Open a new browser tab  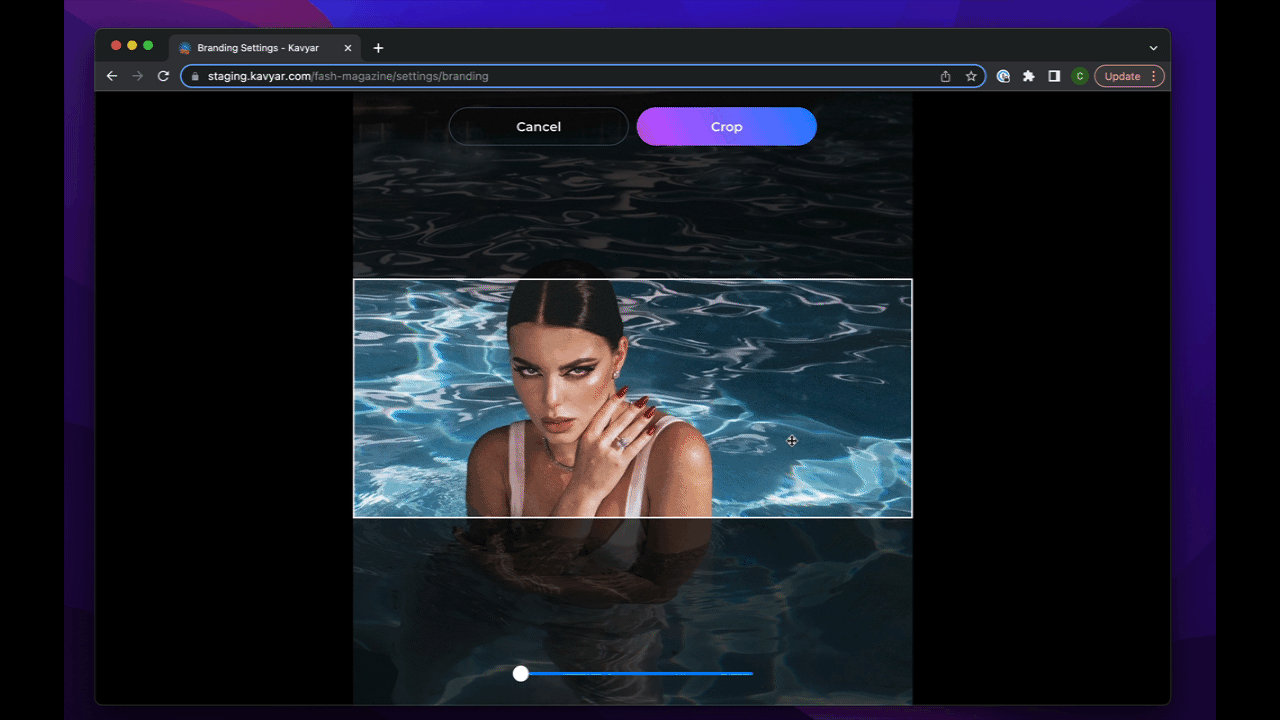tap(378, 48)
